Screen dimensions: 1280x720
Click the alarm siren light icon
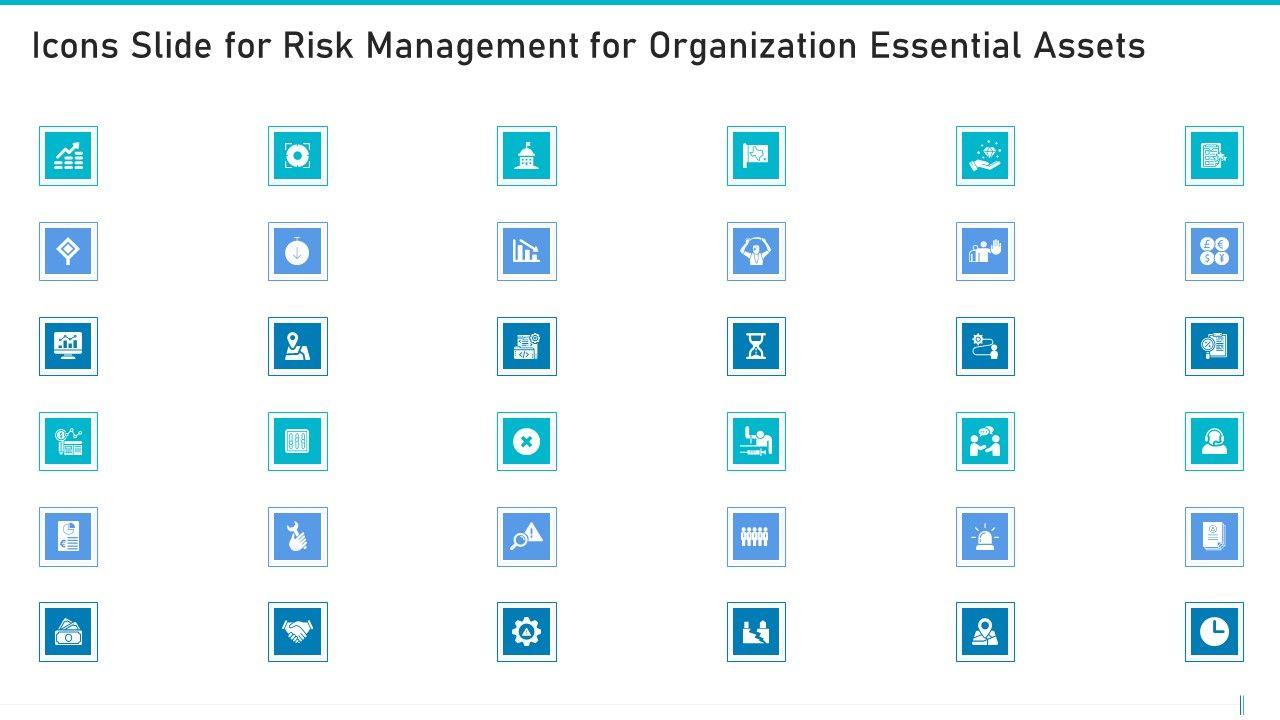coord(985,537)
